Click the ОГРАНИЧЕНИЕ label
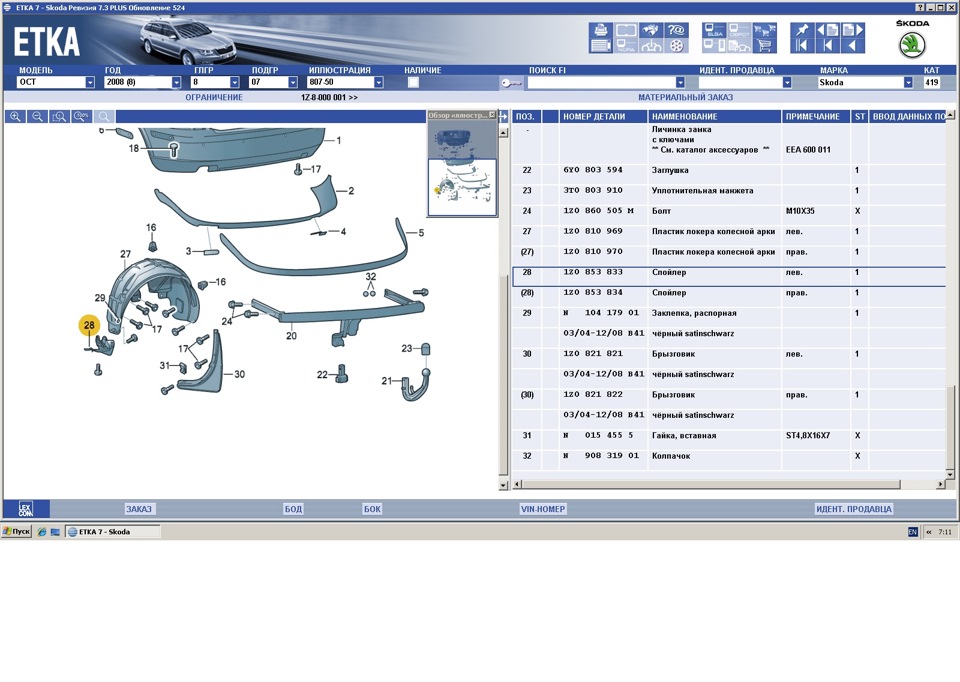960x682 pixels. [x=214, y=97]
